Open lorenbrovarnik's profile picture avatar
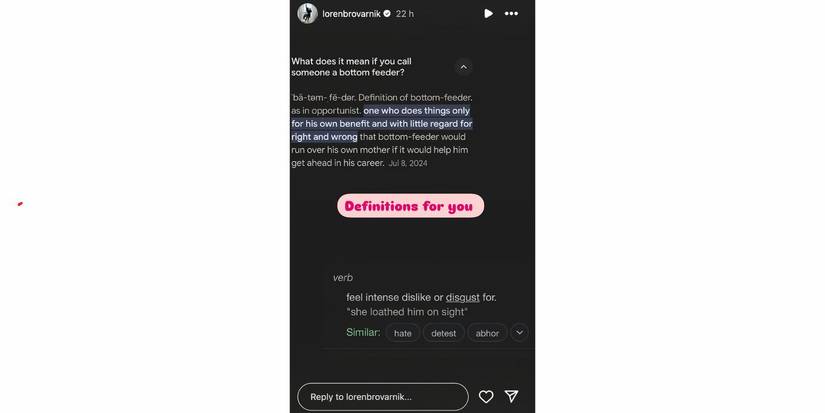The width and height of the screenshot is (825, 413). pyautogui.click(x=307, y=14)
